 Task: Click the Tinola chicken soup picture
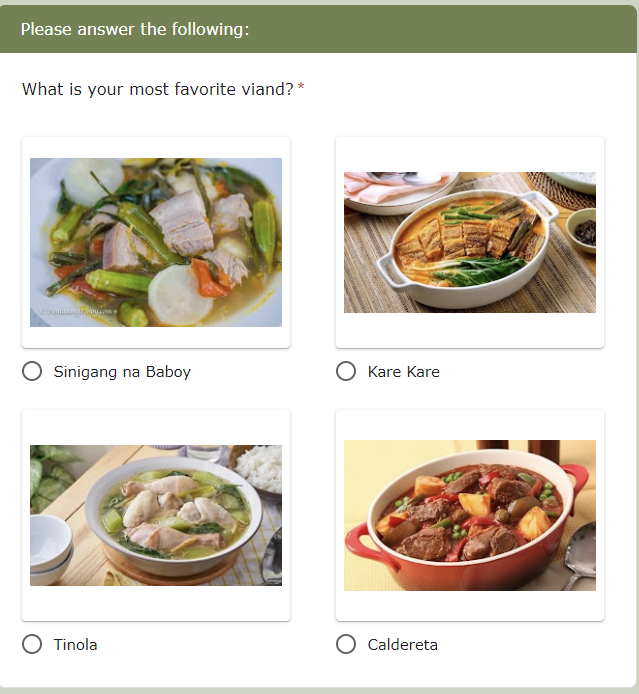pos(156,515)
